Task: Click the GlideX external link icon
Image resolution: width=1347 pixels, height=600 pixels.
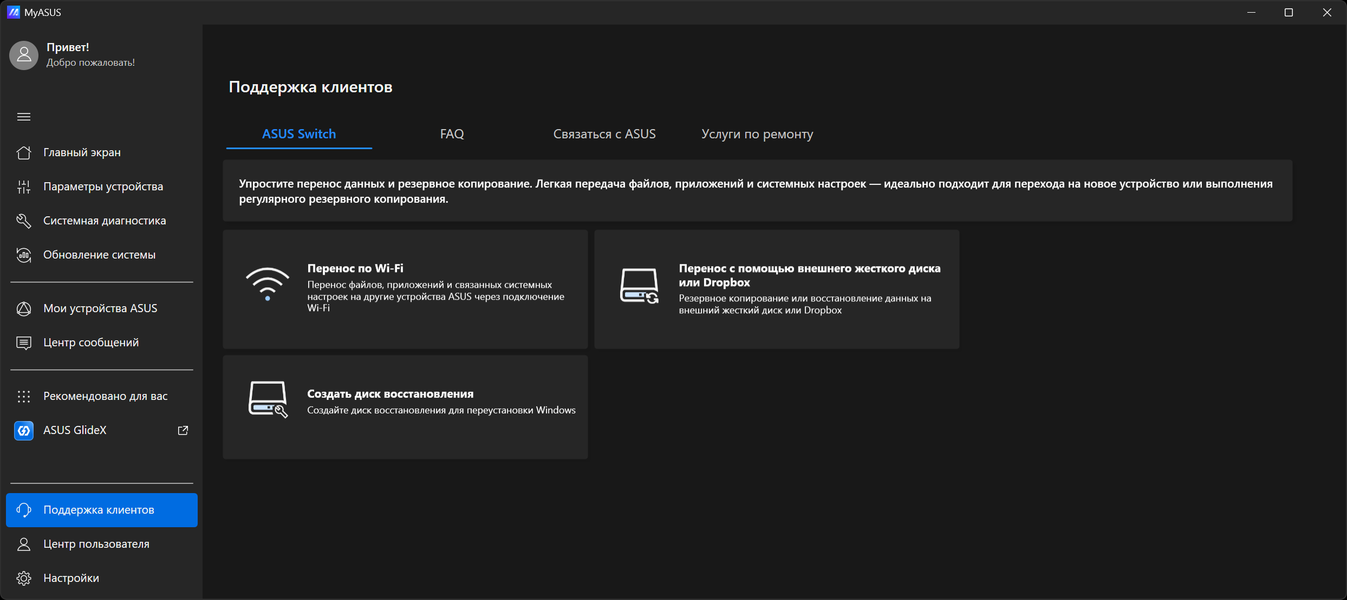Action: [x=183, y=431]
